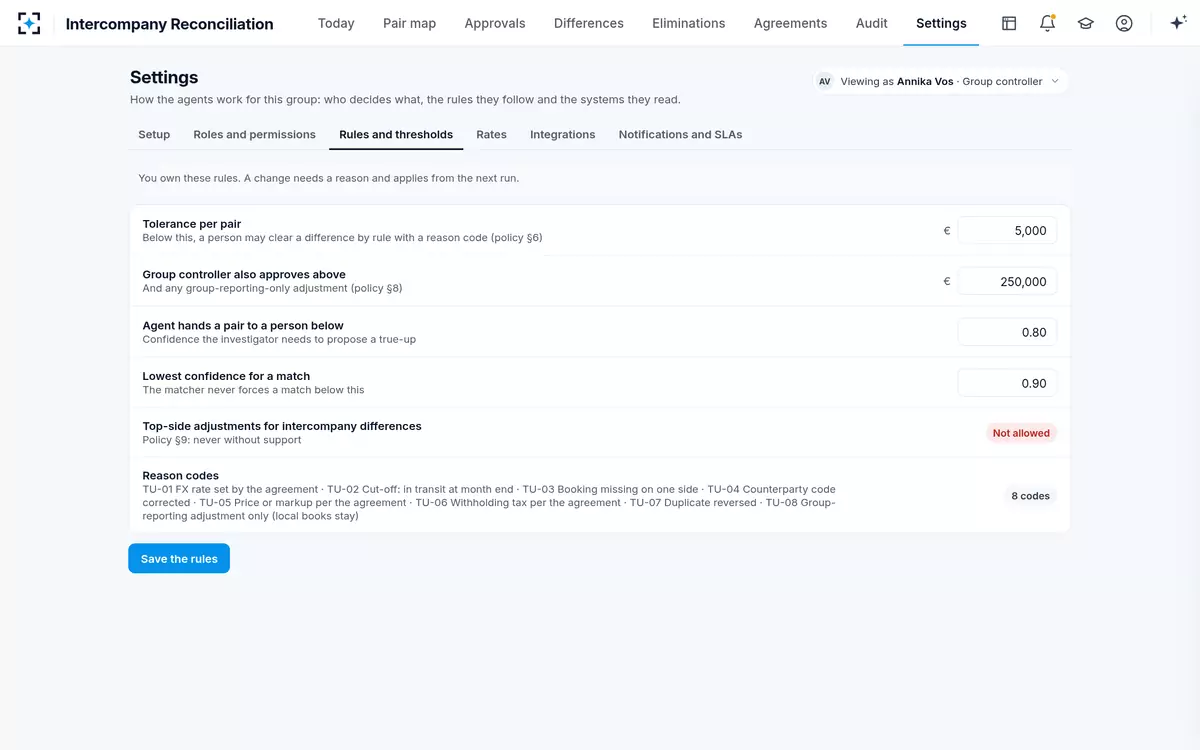Open the notifications bell icon
The width and height of the screenshot is (1200, 750).
[x=1047, y=23]
